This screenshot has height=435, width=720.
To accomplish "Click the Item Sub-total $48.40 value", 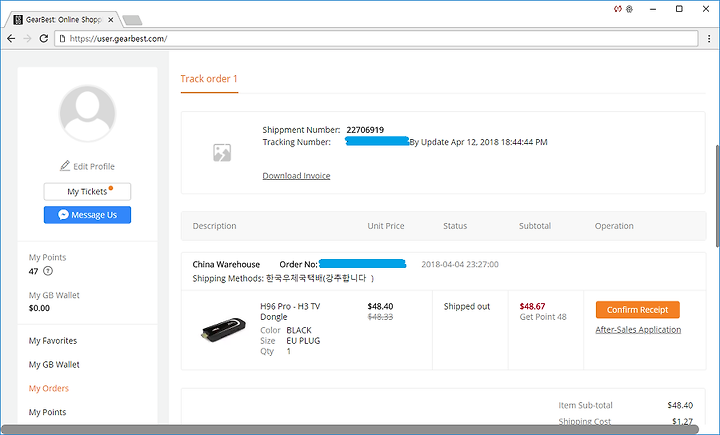I will pyautogui.click(x=680, y=405).
